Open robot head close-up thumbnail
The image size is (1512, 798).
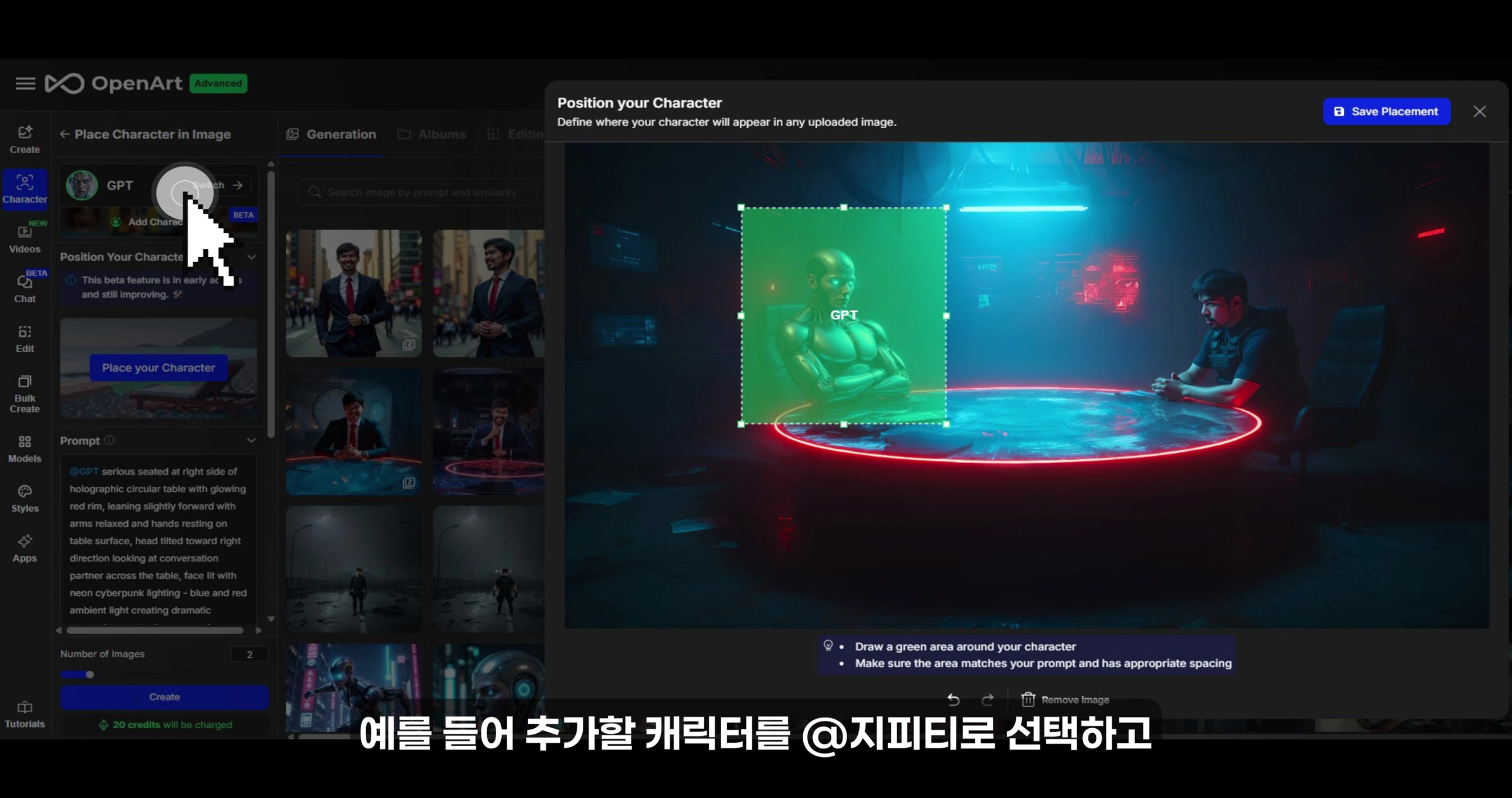click(x=489, y=688)
